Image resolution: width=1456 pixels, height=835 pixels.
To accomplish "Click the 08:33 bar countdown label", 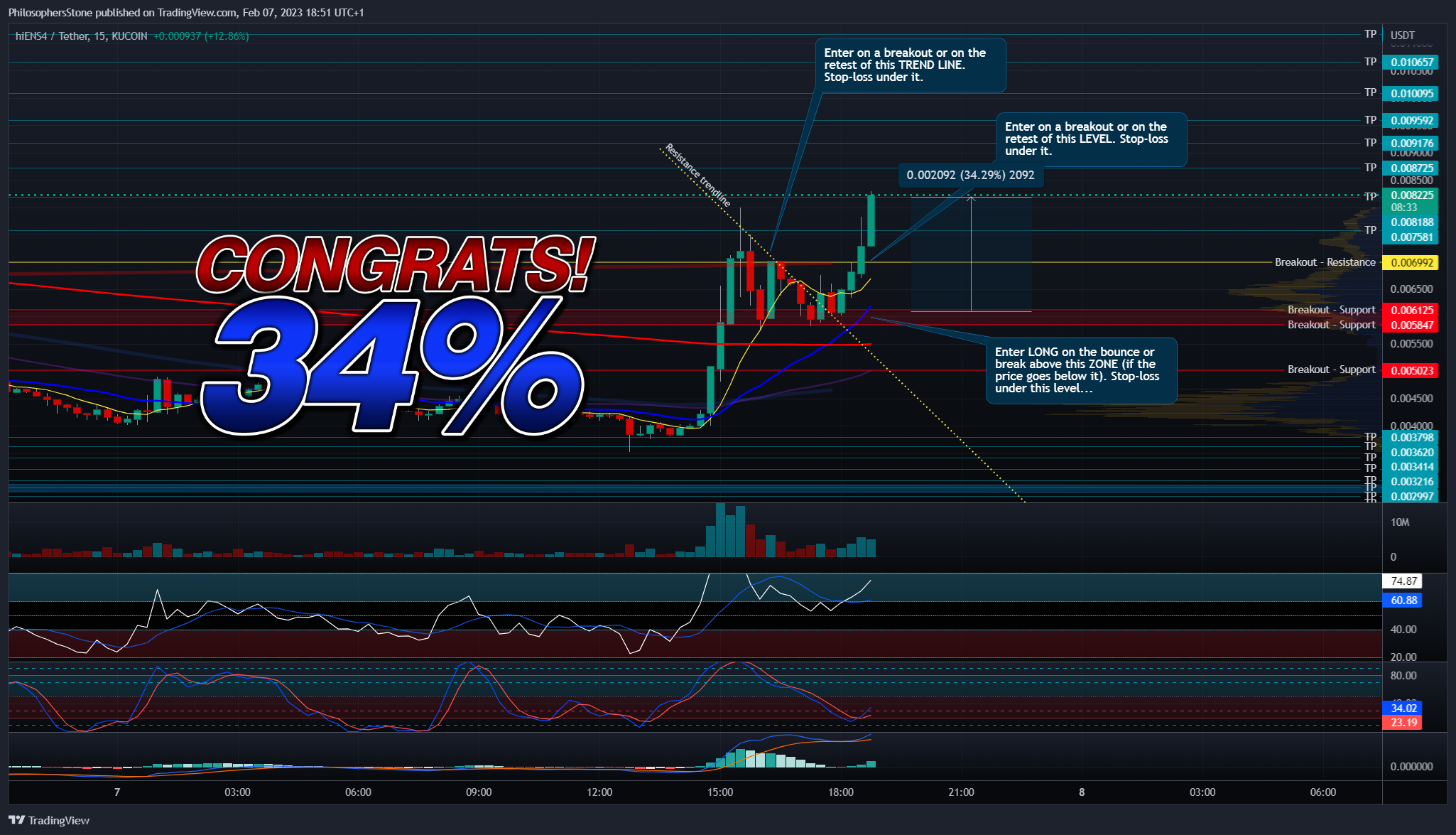I will (1403, 208).
